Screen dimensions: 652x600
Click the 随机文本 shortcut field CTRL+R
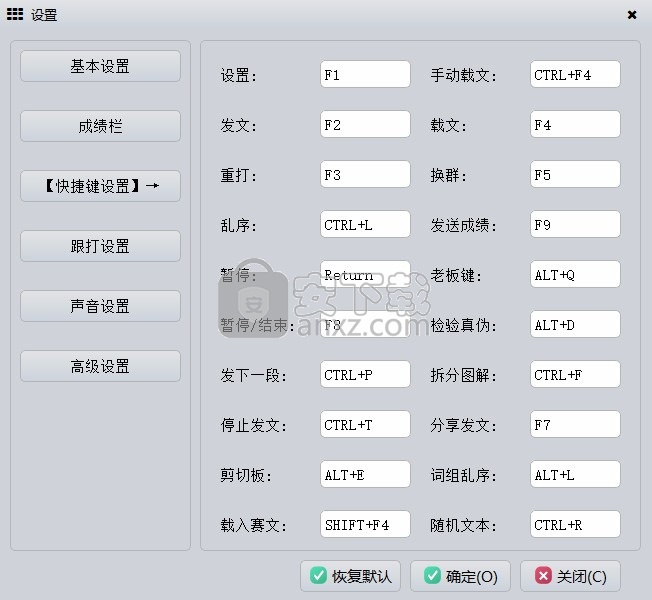575,524
